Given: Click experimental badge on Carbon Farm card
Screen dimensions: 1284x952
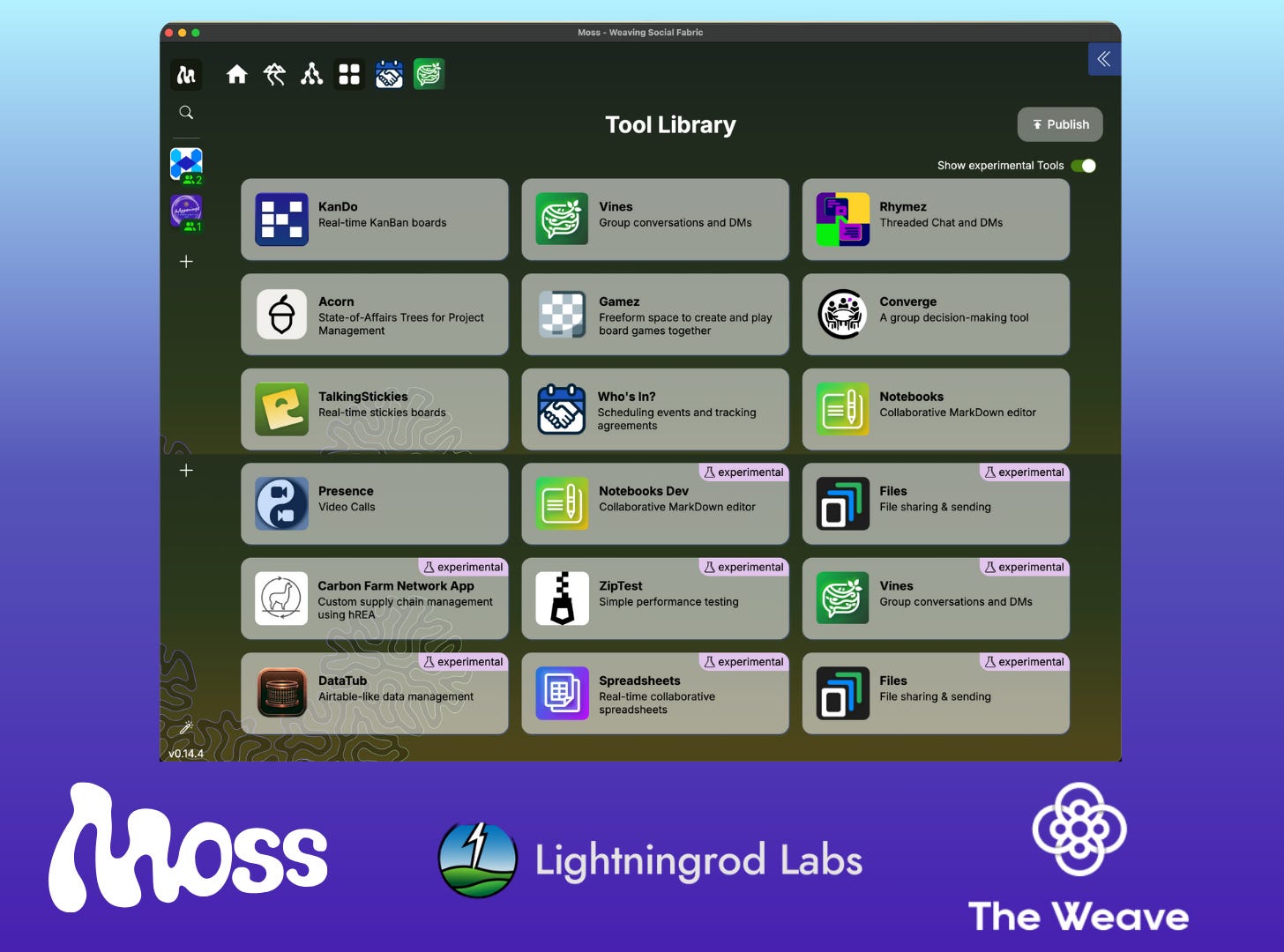Looking at the screenshot, I should point(464,567).
